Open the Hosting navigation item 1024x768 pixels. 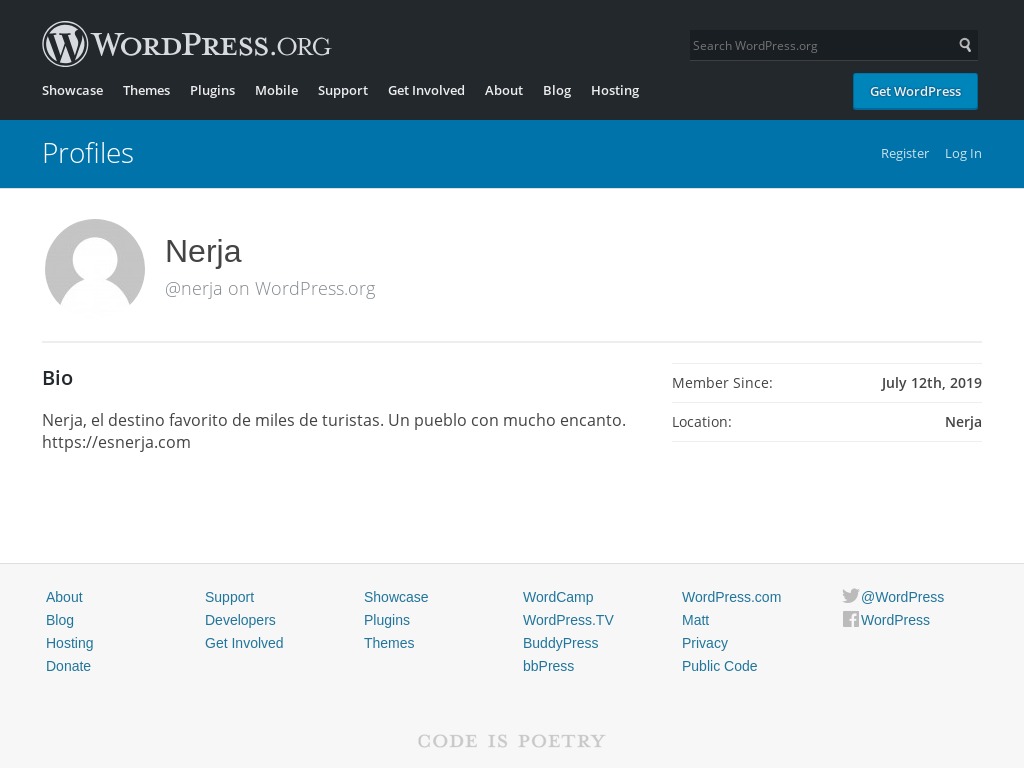614,90
